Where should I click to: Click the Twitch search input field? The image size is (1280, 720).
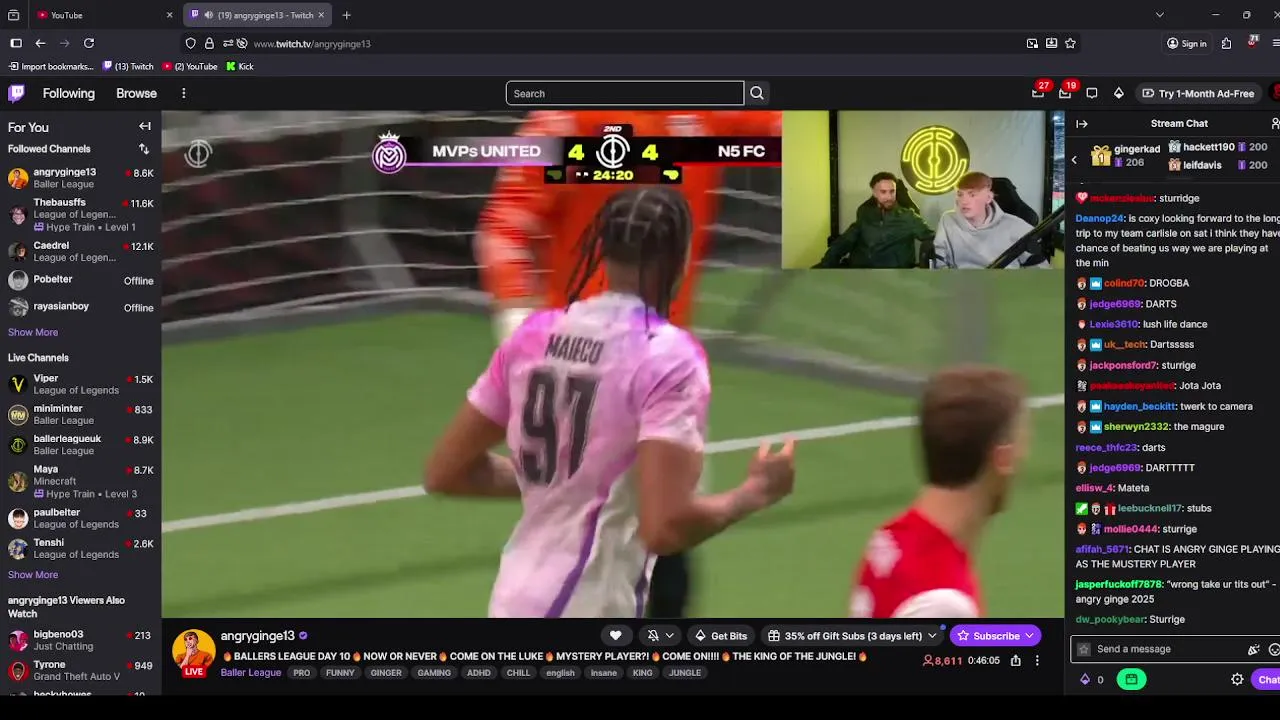(x=625, y=93)
